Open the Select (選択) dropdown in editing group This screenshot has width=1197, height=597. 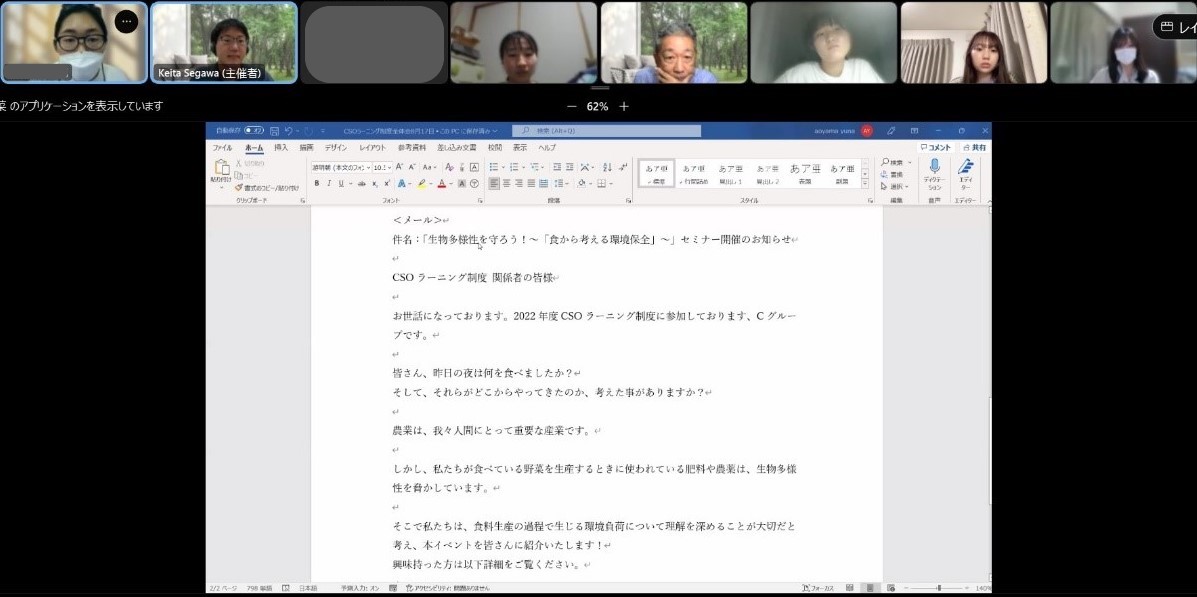(894, 186)
